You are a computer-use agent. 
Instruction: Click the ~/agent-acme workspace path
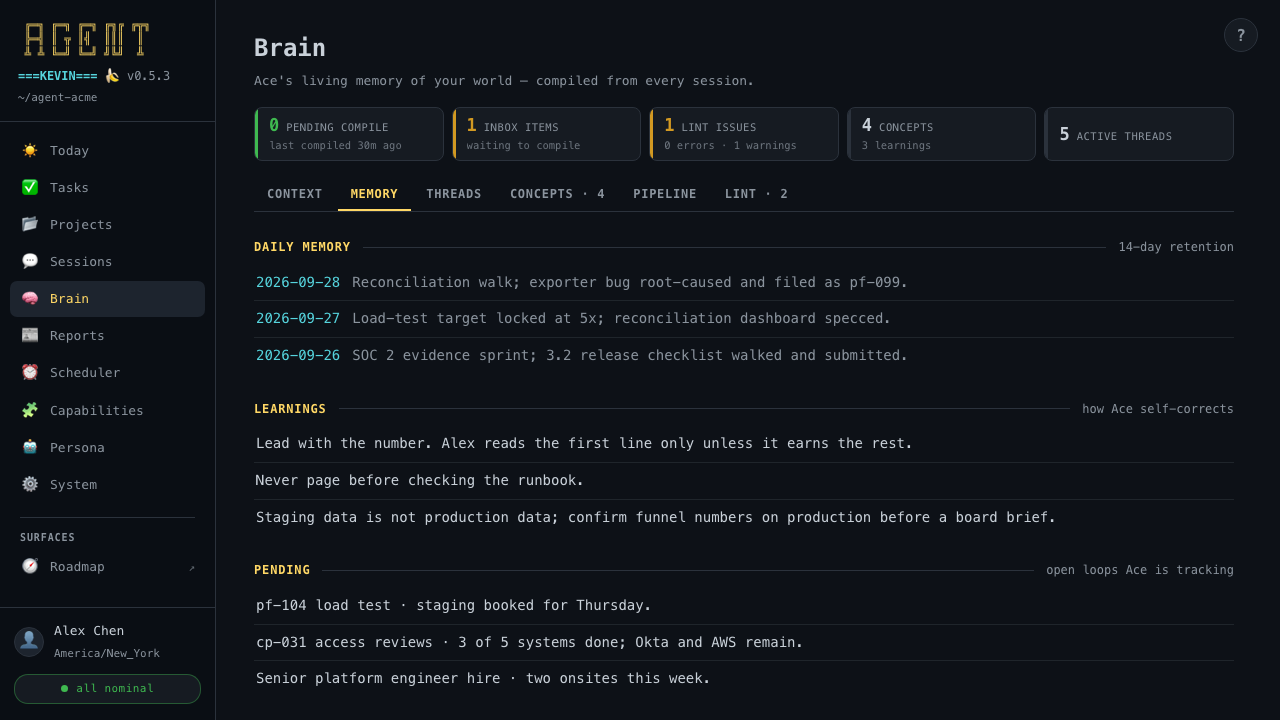[x=57, y=97]
